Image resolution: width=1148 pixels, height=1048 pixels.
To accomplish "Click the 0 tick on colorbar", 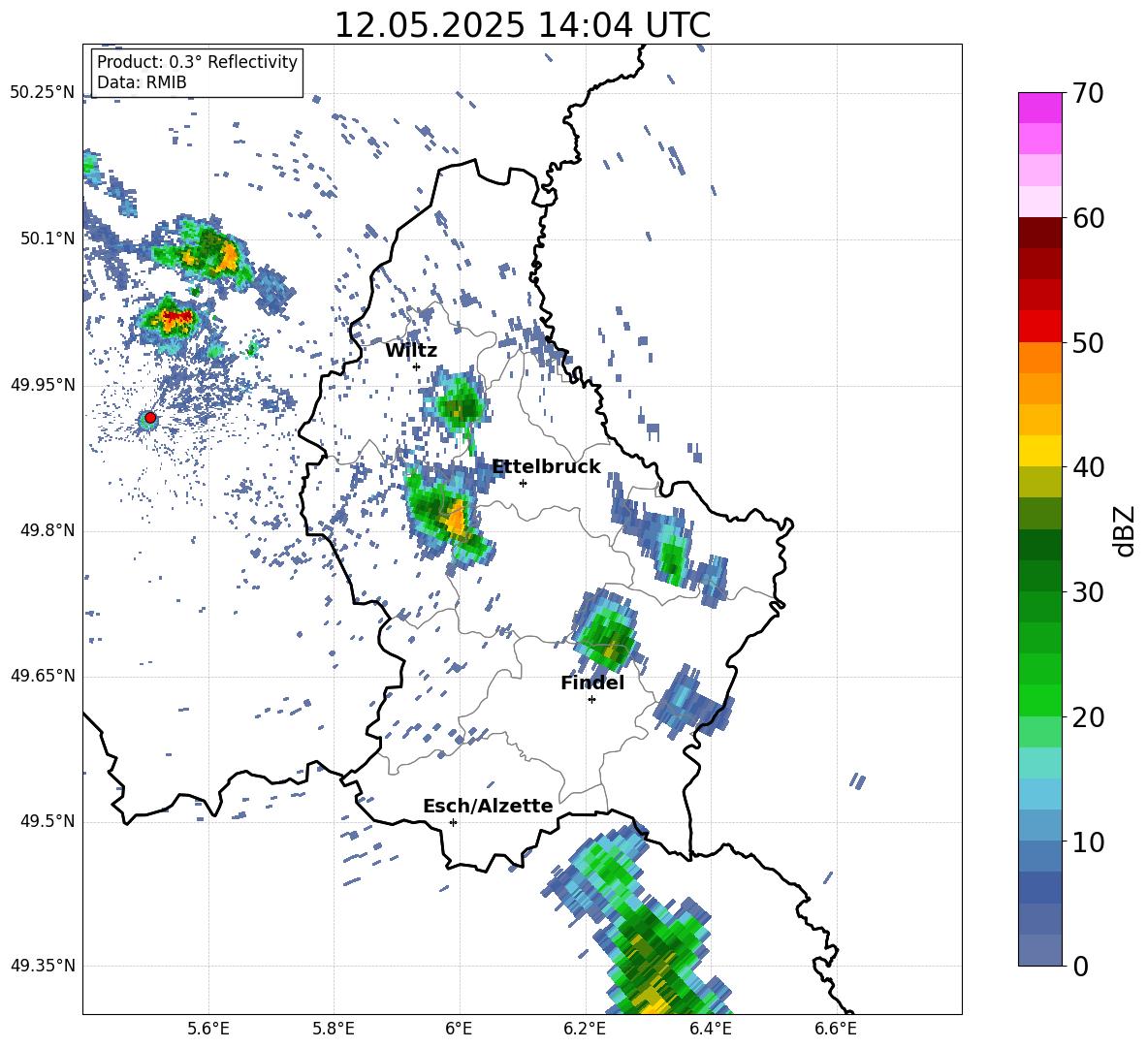I will click(x=1080, y=966).
